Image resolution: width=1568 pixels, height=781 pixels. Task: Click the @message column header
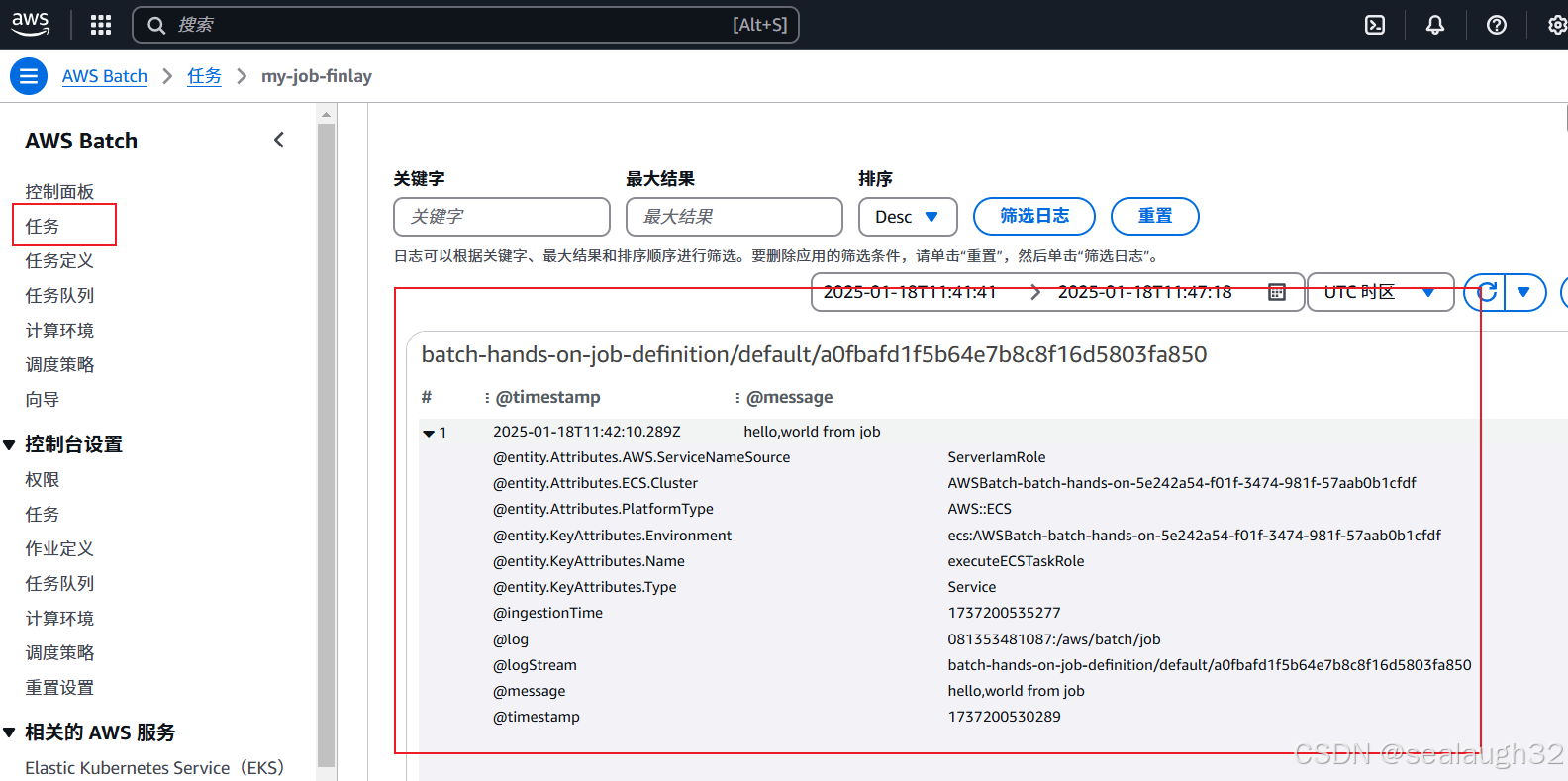click(789, 397)
